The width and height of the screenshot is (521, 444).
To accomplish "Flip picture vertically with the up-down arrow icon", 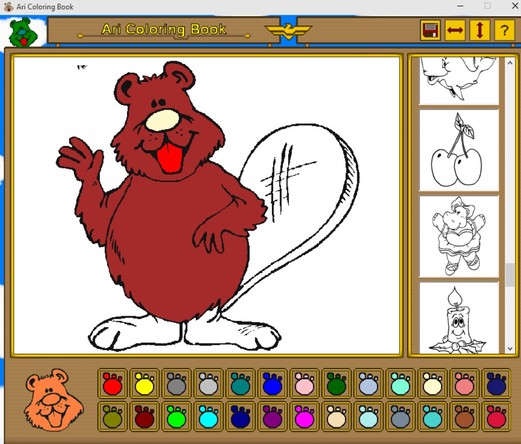I will (x=480, y=30).
